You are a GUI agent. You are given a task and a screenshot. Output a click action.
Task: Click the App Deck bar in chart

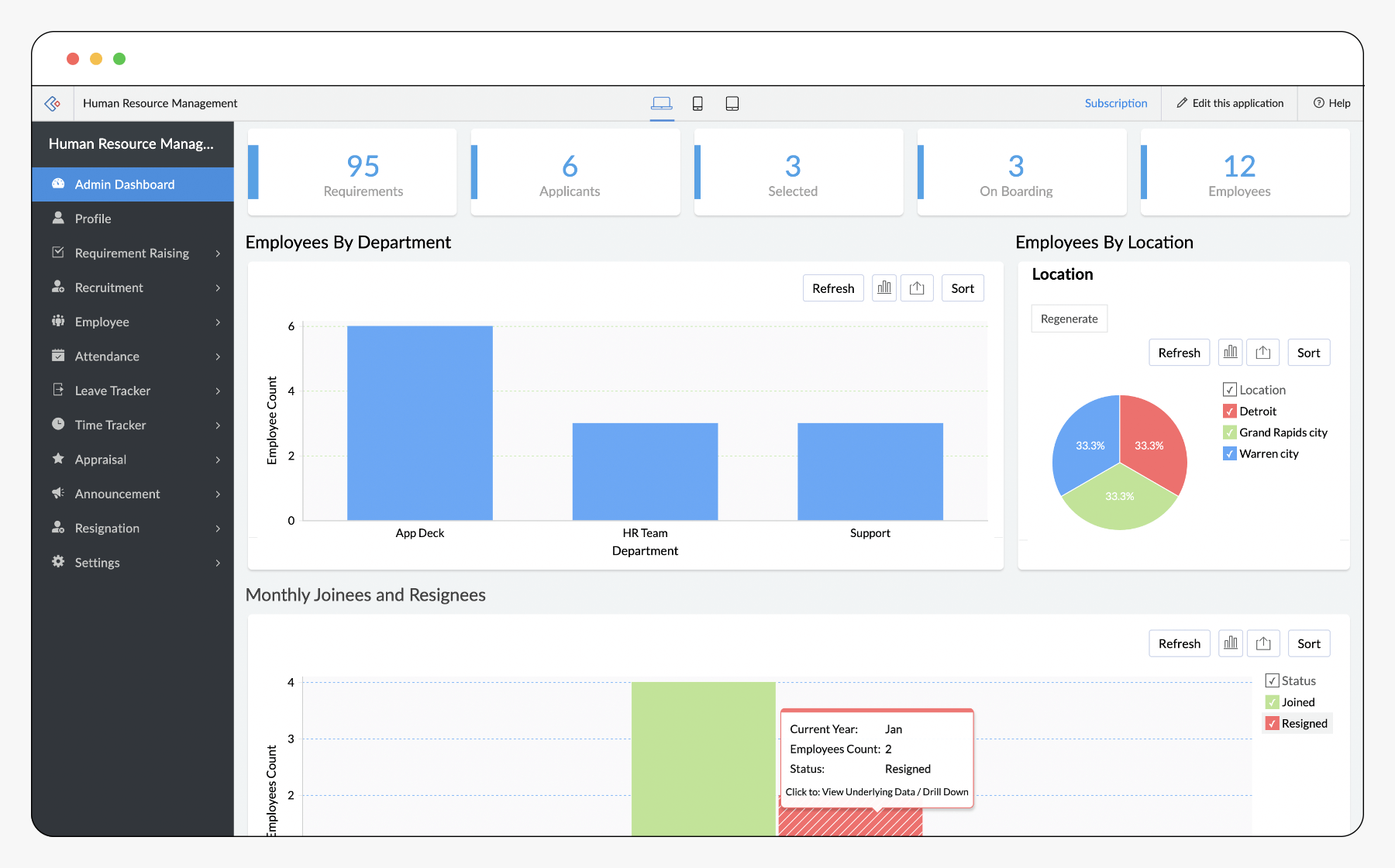419,422
